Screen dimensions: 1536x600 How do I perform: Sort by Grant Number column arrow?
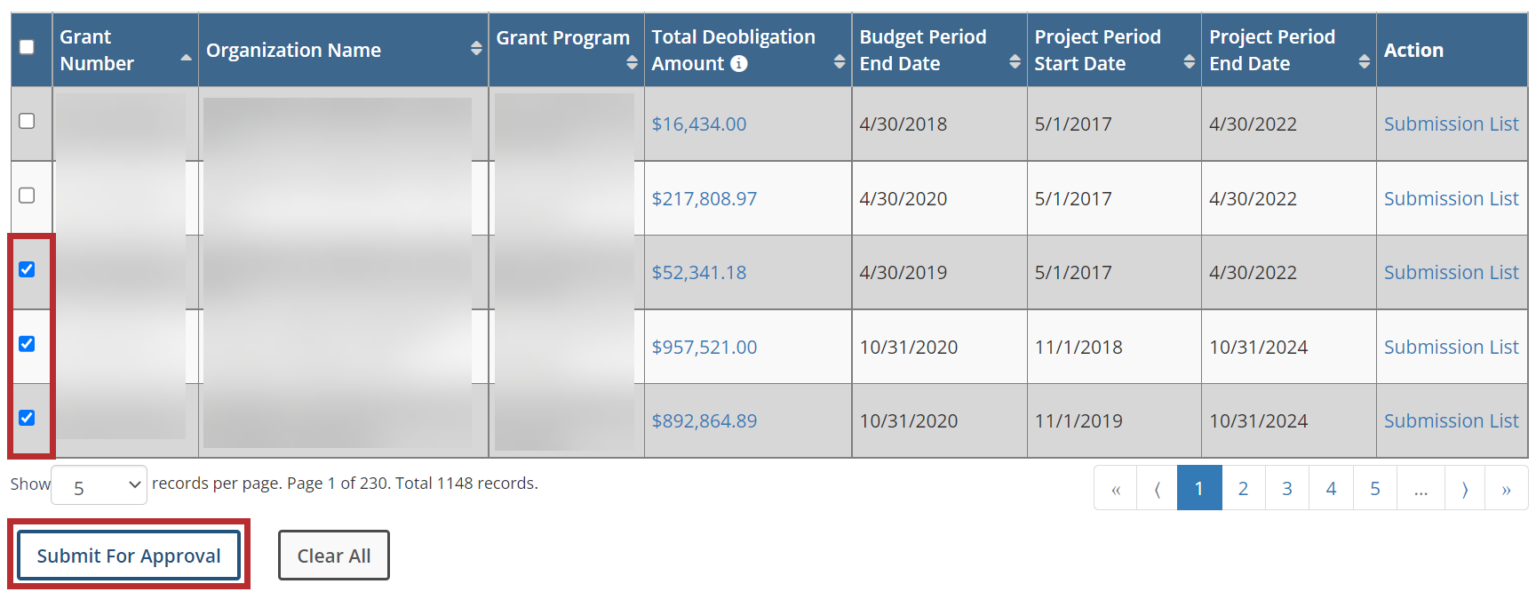[186, 58]
